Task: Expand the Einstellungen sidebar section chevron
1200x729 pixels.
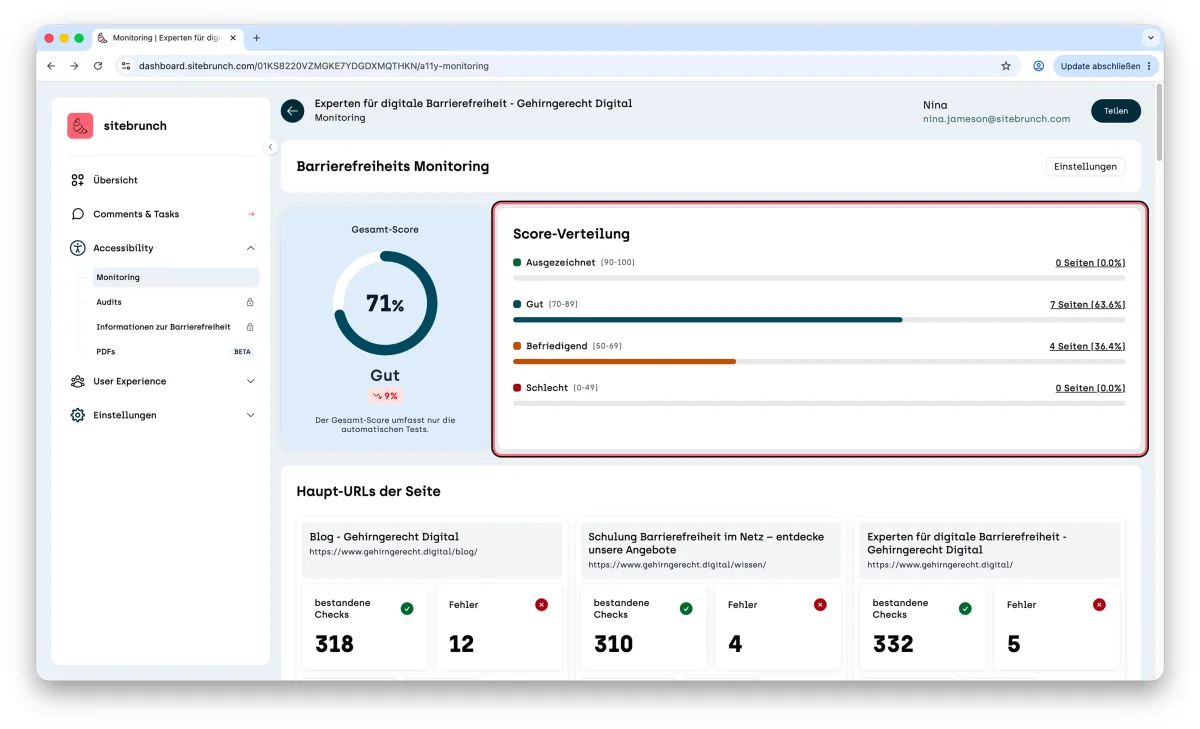Action: pos(251,415)
